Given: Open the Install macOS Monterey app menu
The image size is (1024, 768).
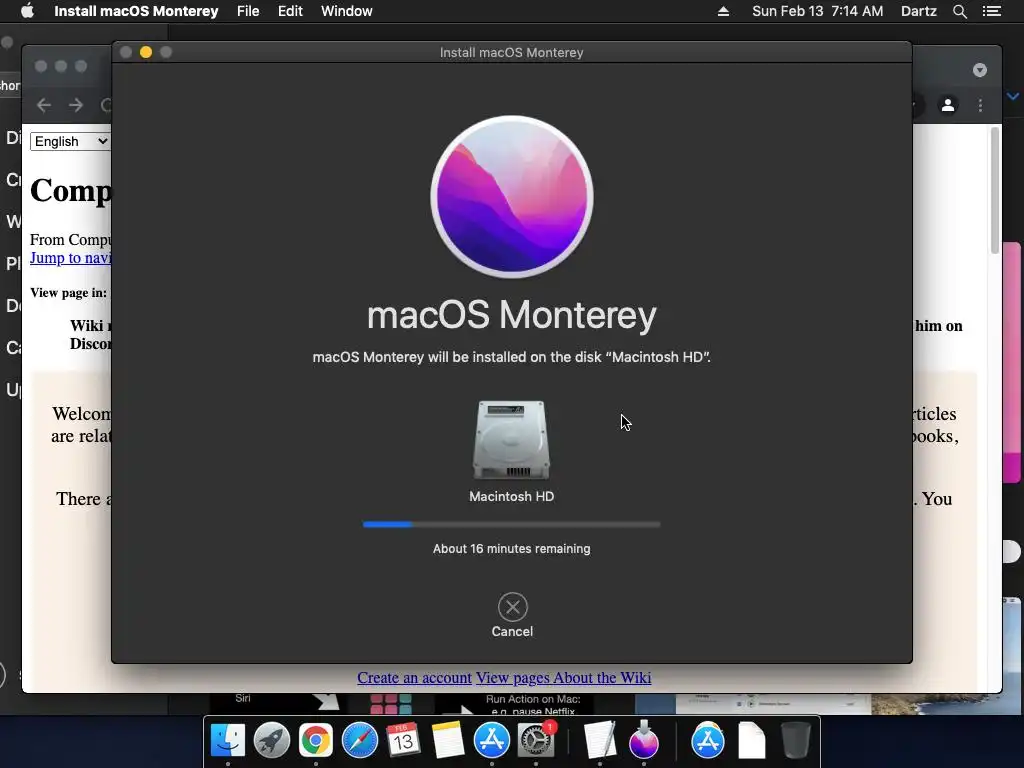Looking at the screenshot, I should point(136,11).
